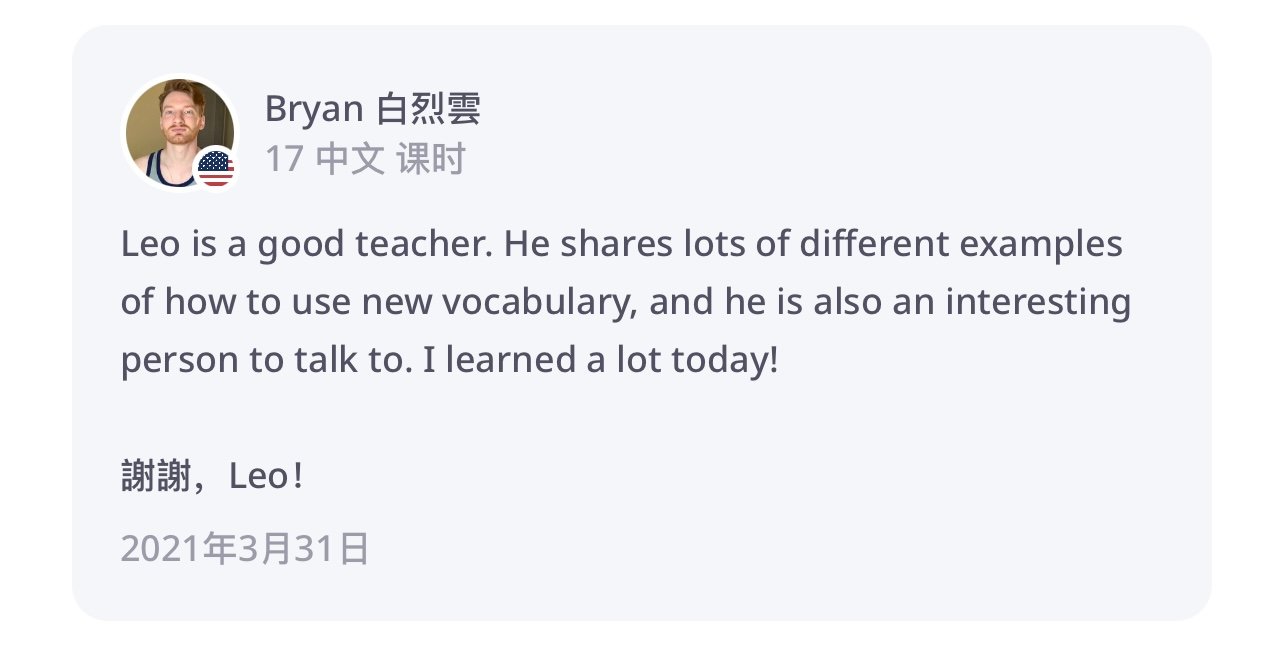Open the reviewer name Bryan
1284x647 pixels.
pos(313,109)
